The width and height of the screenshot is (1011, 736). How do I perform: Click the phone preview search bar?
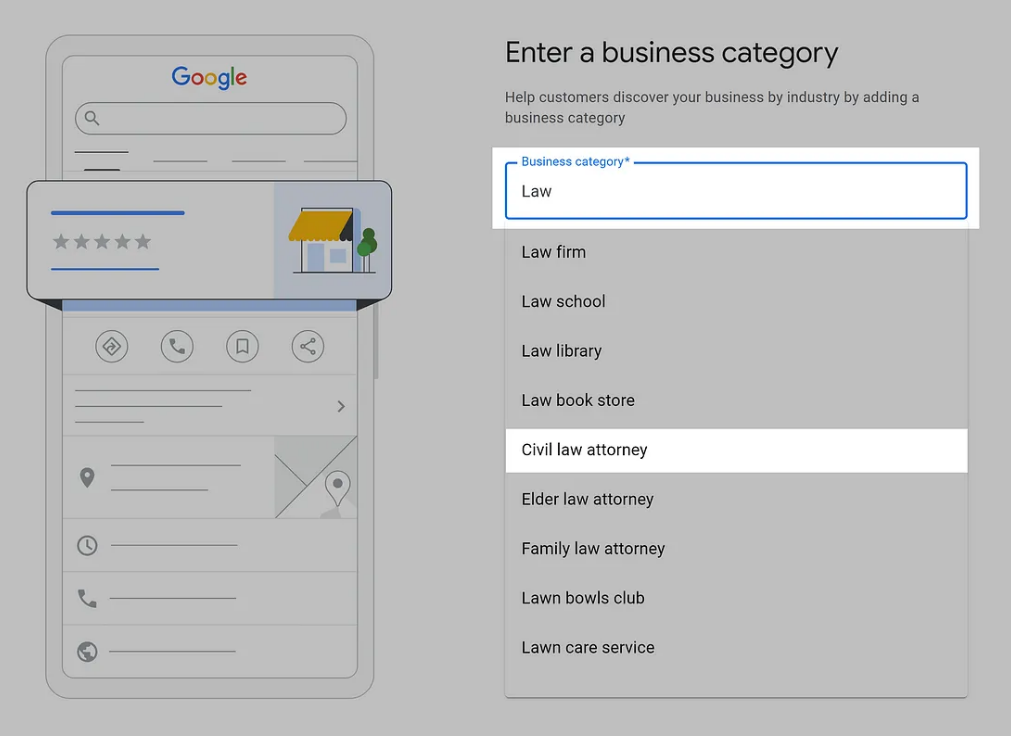point(211,118)
